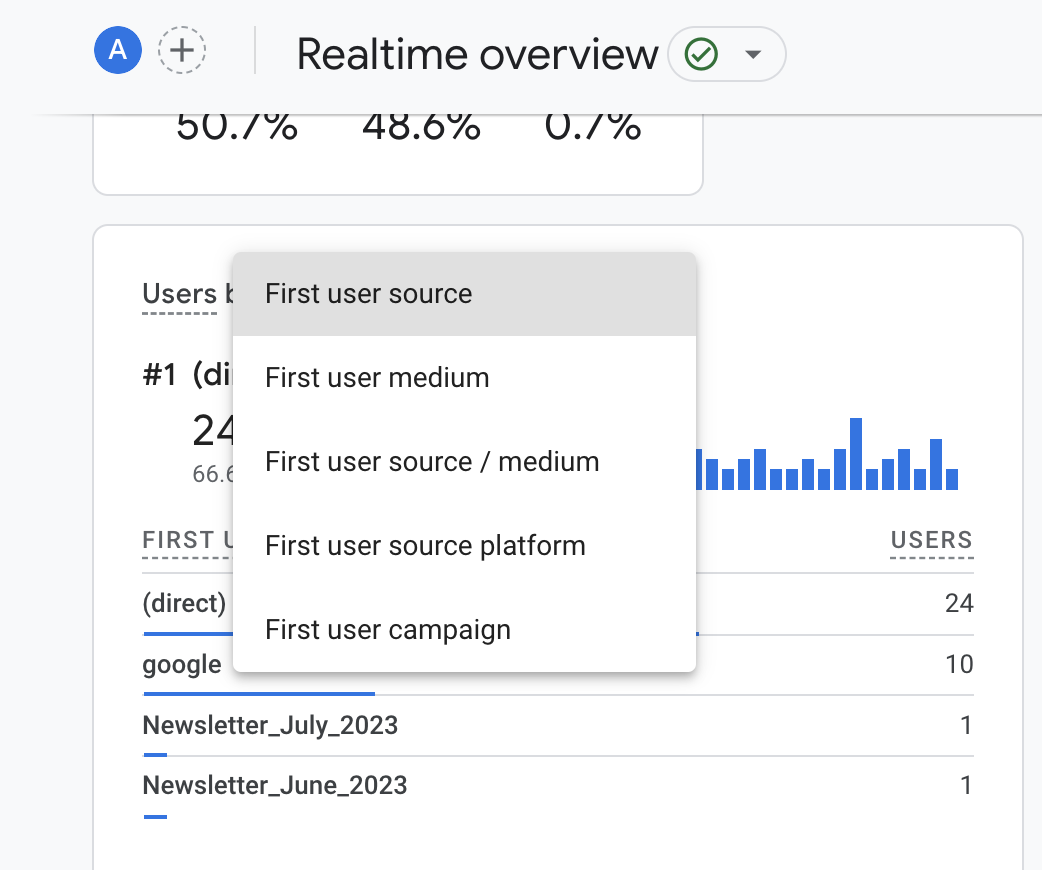Click the Realtime overview title
Viewport: 1042px width, 870px height.
[x=477, y=54]
